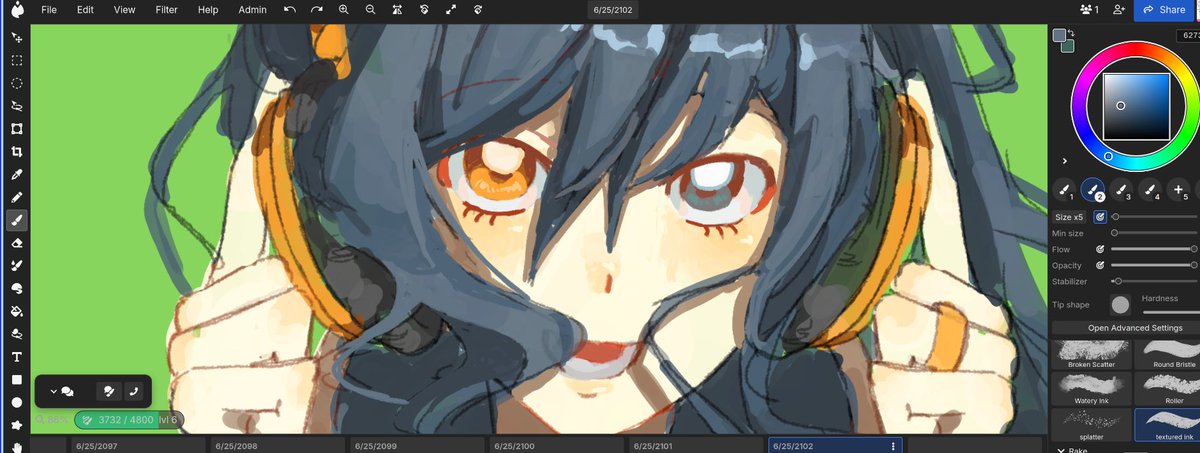The image size is (1200, 453).
Task: Select the Eraser tool
Action: pos(16,243)
